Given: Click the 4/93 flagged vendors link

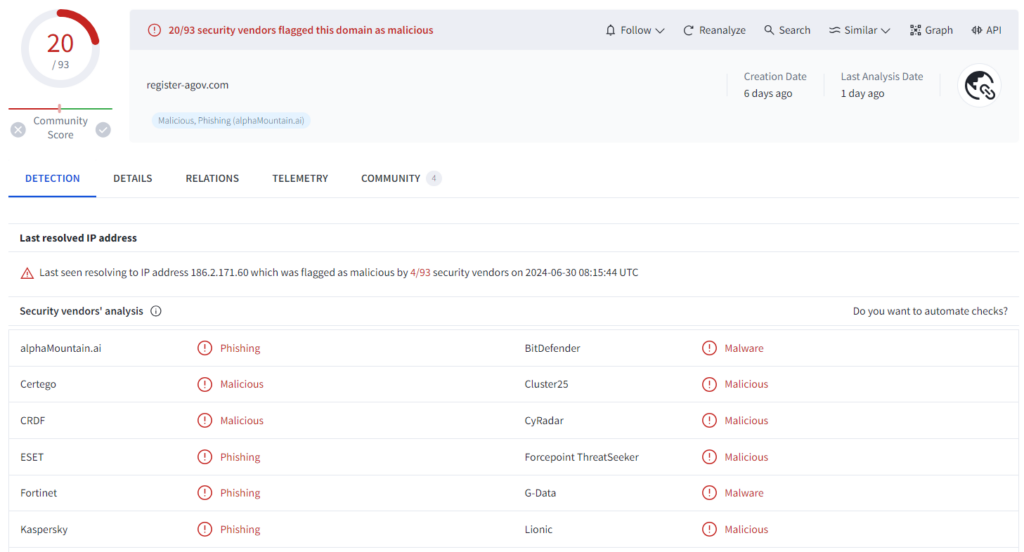Looking at the screenshot, I should (x=421, y=272).
